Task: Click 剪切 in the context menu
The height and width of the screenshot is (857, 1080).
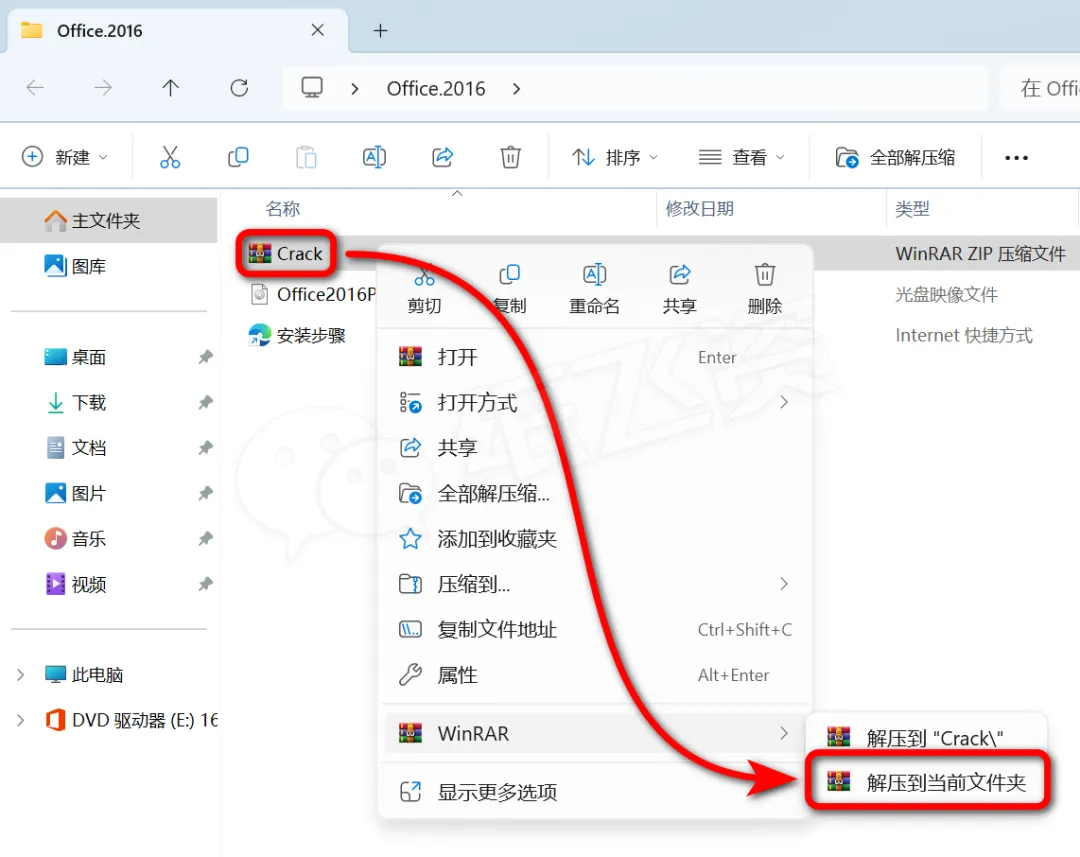Action: (x=424, y=289)
